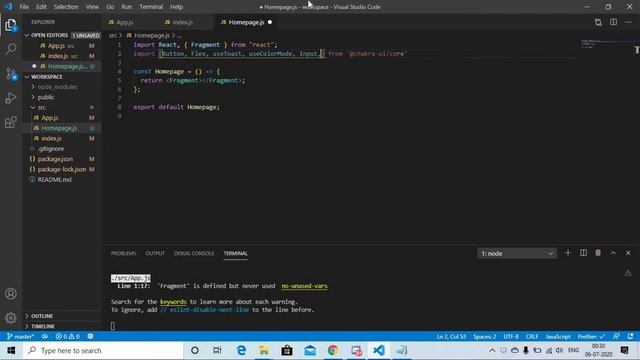Open the Terminal menu
Screen dimensions: 640x360
click(x=151, y=7)
